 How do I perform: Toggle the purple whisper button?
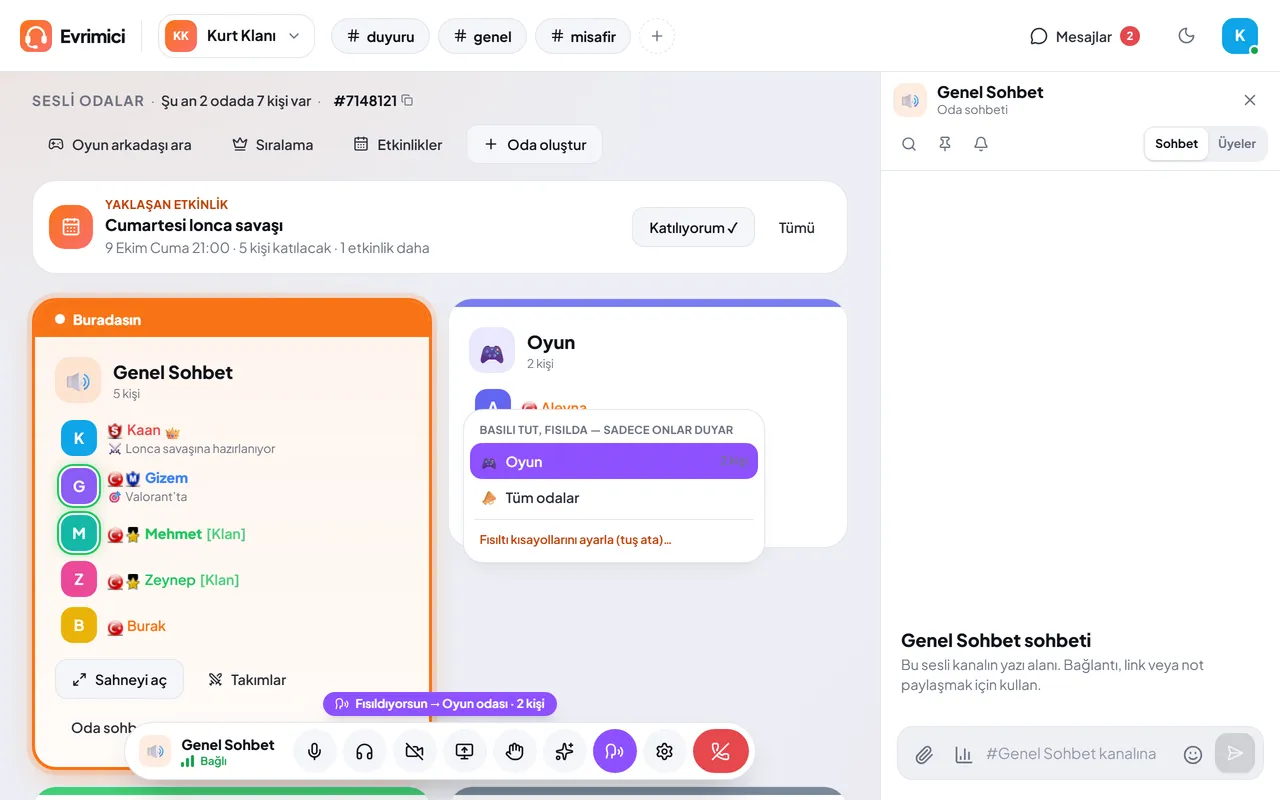(615, 751)
